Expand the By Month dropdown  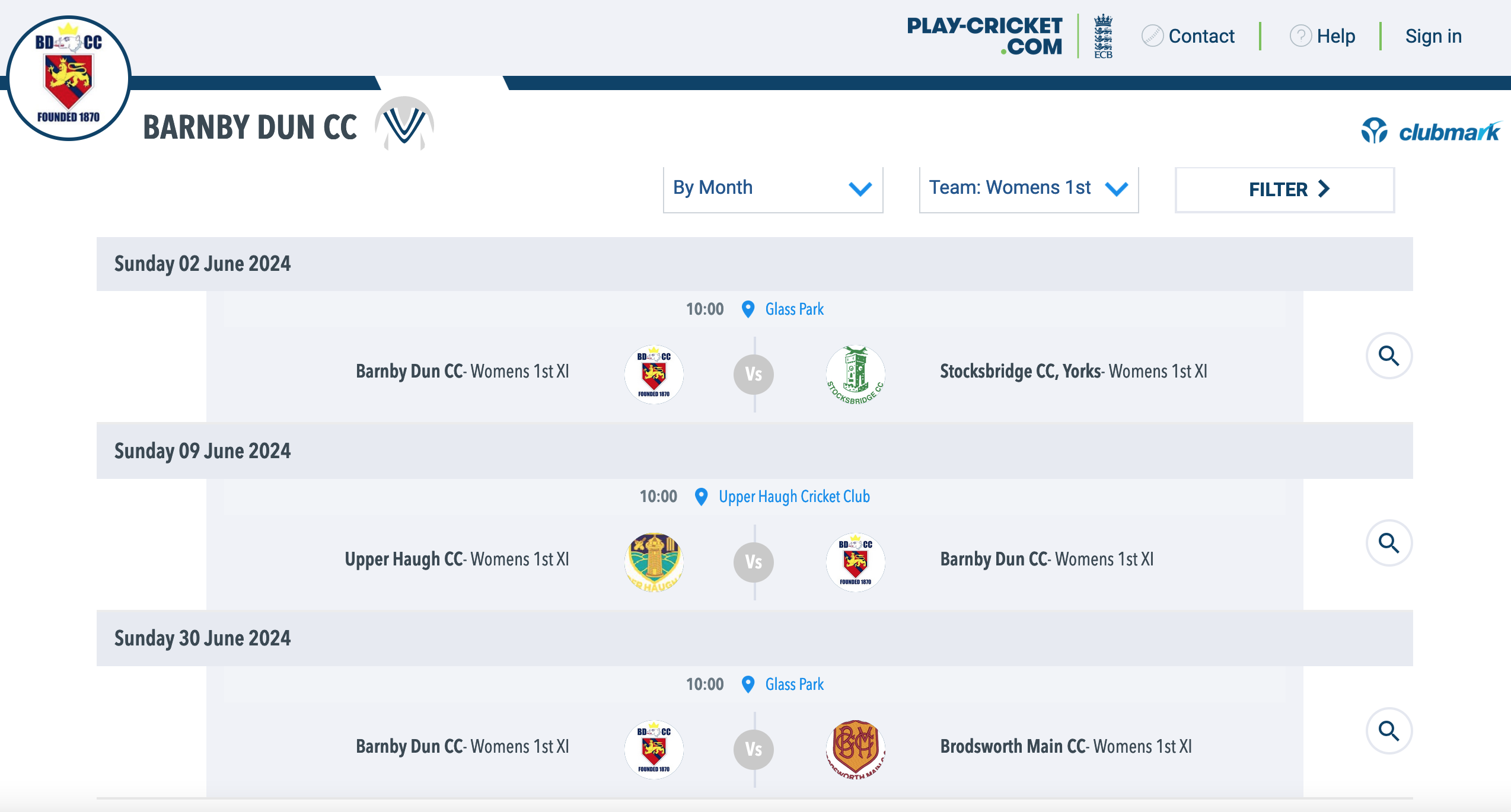tap(773, 188)
